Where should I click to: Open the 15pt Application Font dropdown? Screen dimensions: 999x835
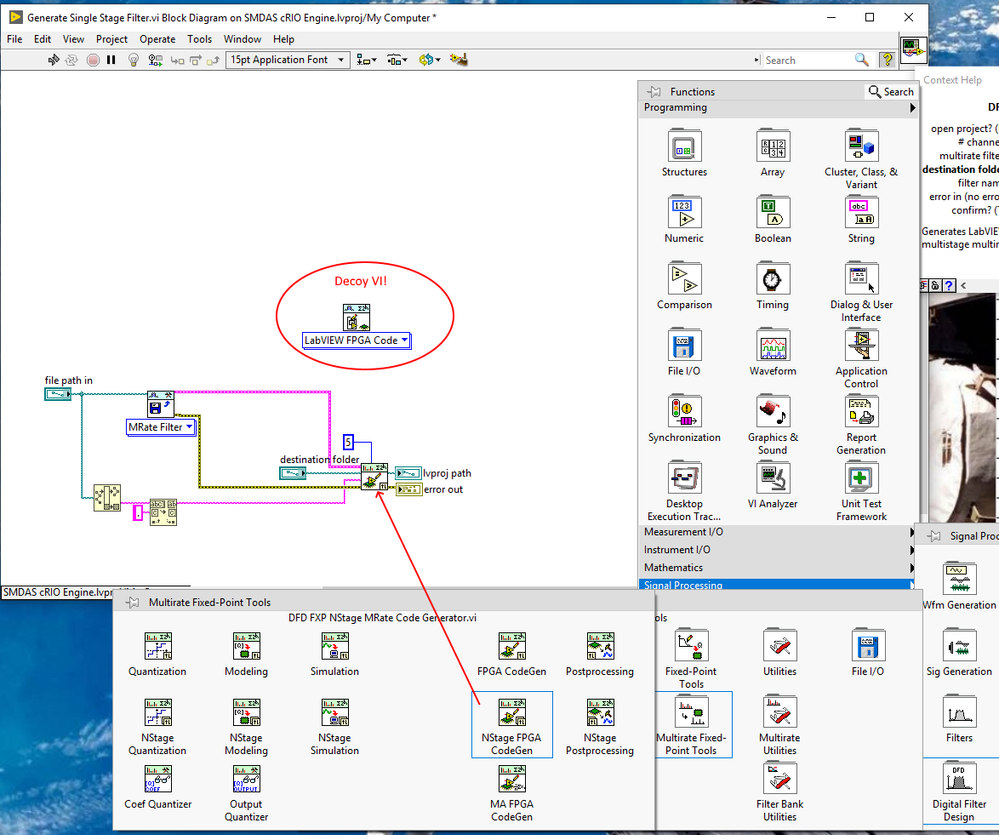[x=288, y=60]
